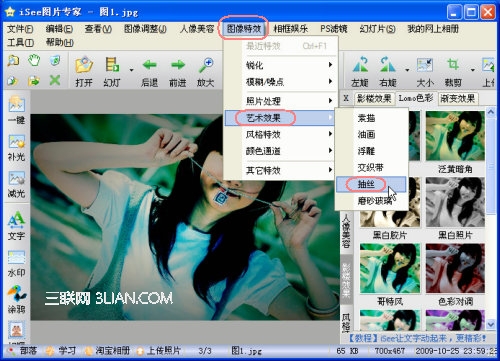The width and height of the screenshot is (500, 361).
Task: Expand the 颜色通道 submenu
Action: pos(280,151)
